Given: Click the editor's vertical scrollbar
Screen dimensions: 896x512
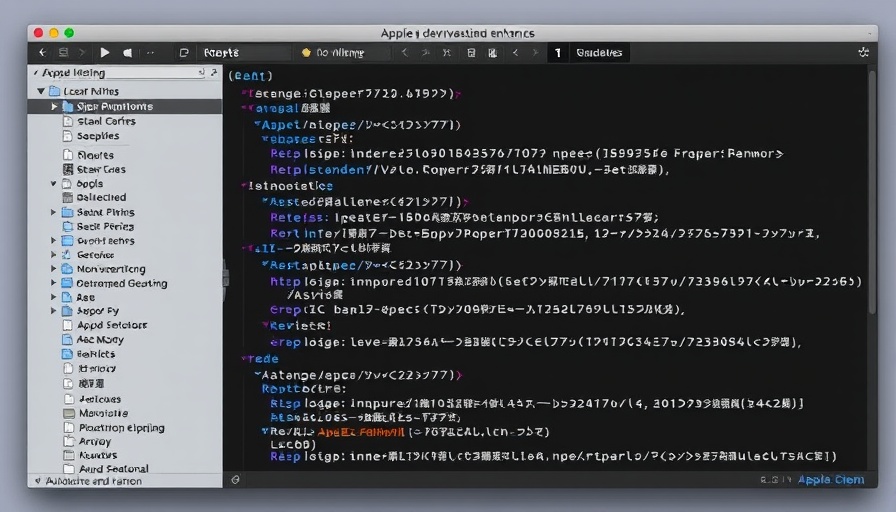Looking at the screenshot, I should point(872,192).
